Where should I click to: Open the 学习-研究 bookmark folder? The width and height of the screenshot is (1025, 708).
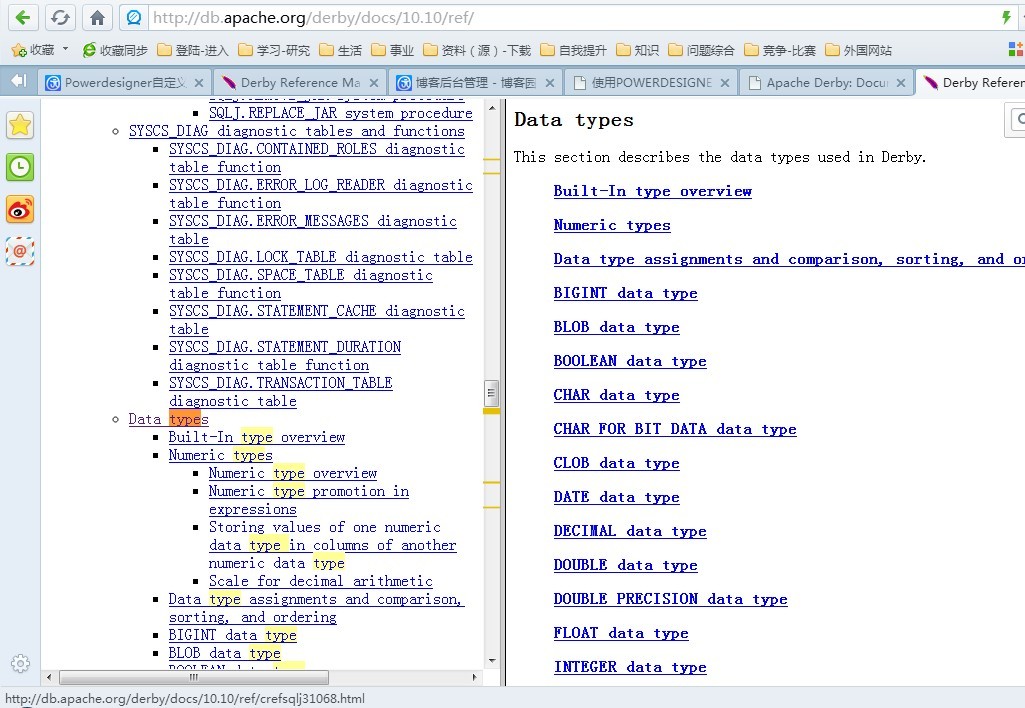click(274, 50)
